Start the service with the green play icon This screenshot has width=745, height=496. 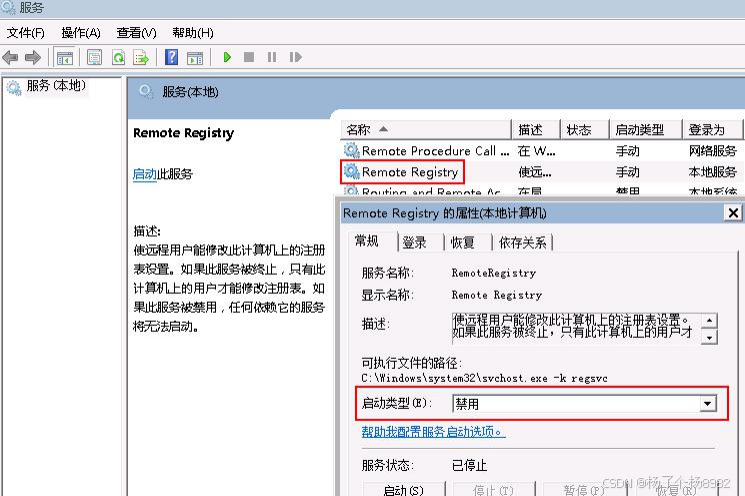[x=227, y=57]
